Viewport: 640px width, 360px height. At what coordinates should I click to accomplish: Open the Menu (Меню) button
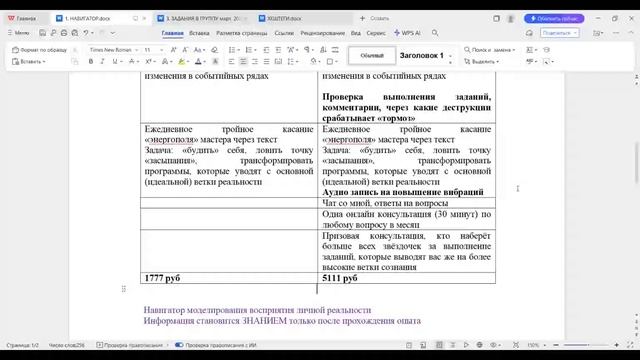click(x=19, y=33)
